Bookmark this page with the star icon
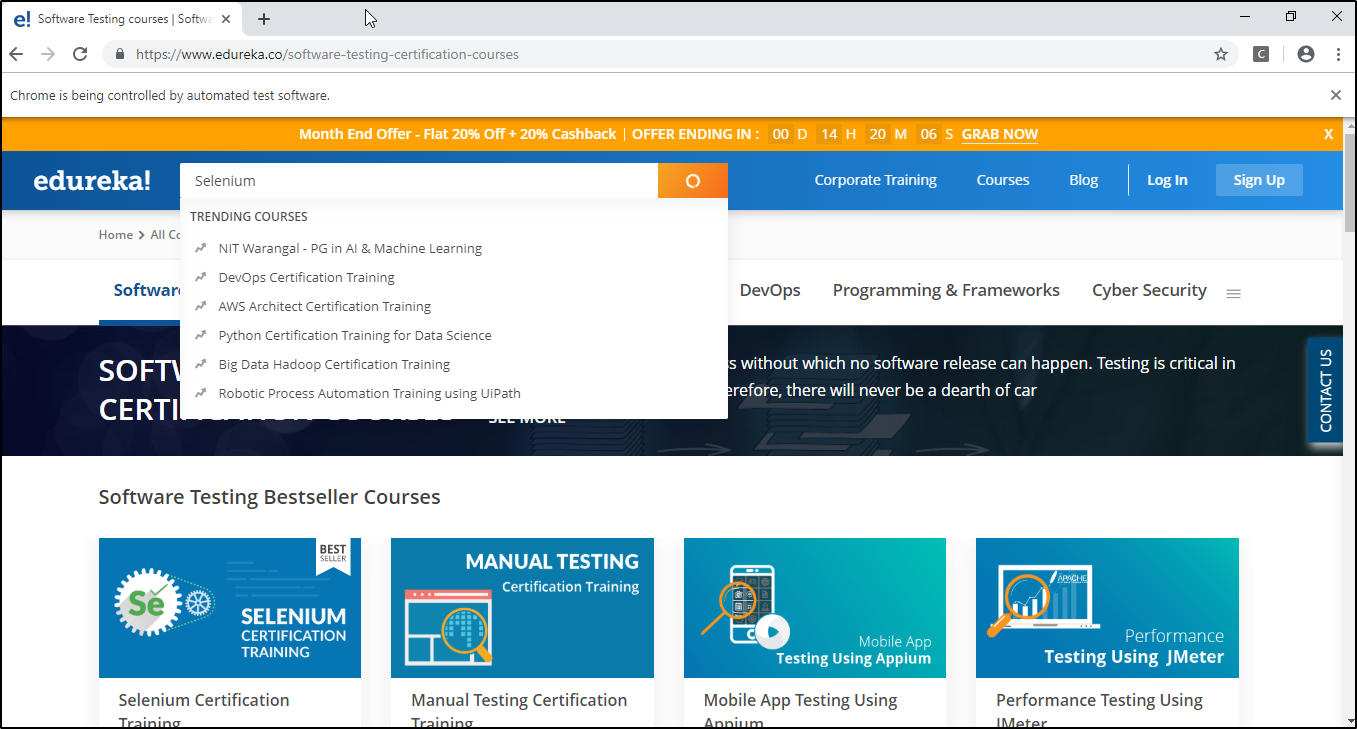The width and height of the screenshot is (1357, 729). 1220,54
